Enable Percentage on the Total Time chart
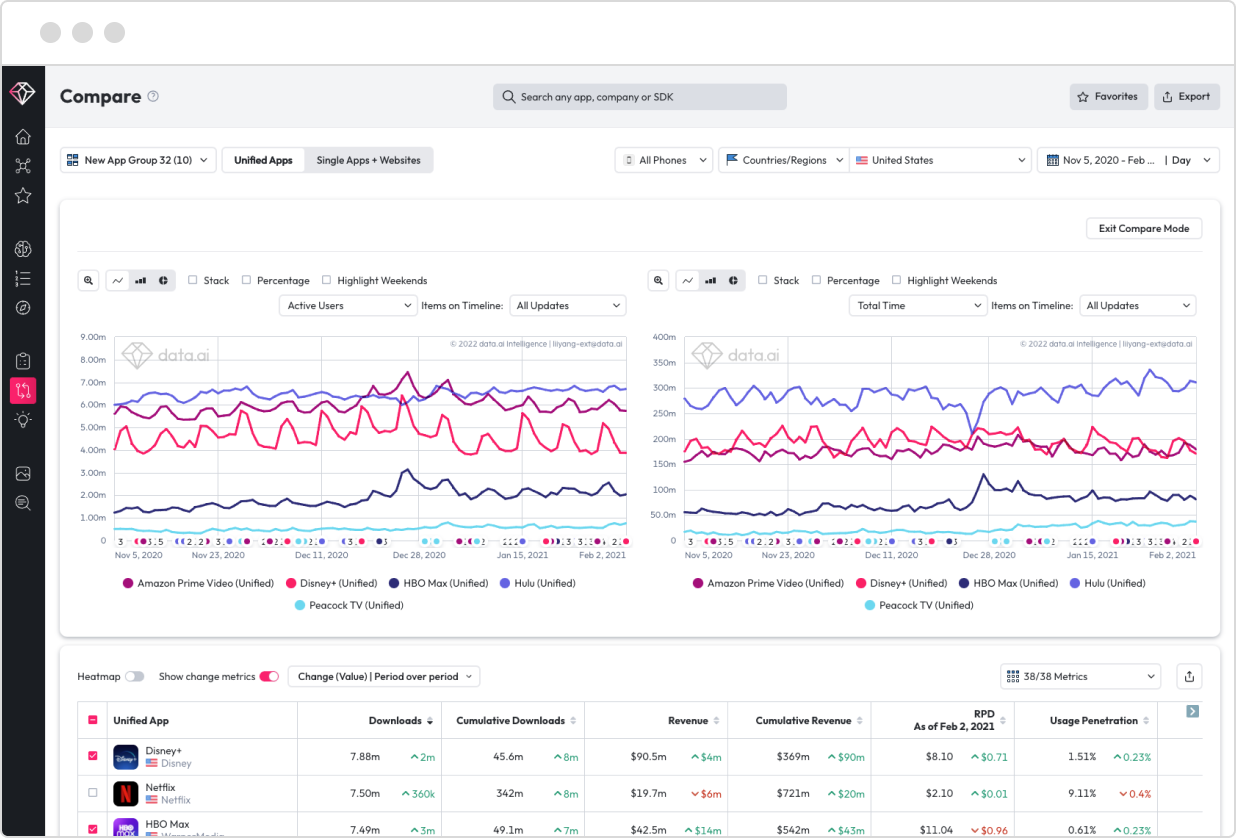1236x838 pixels. tap(816, 281)
